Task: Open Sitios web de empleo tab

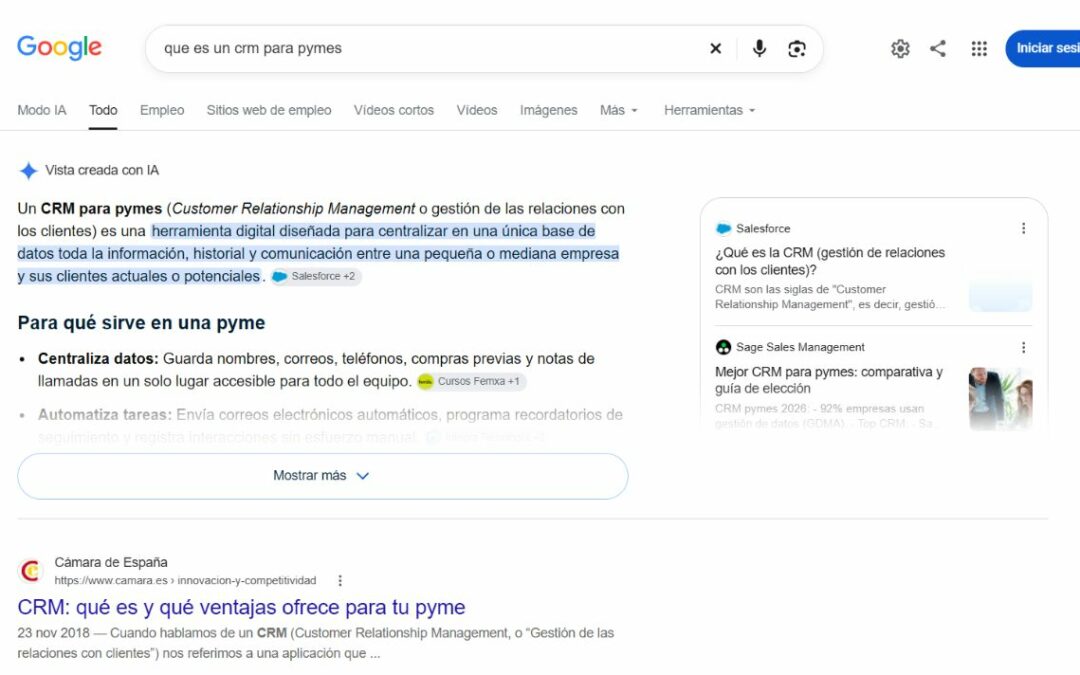Action: 269,110
